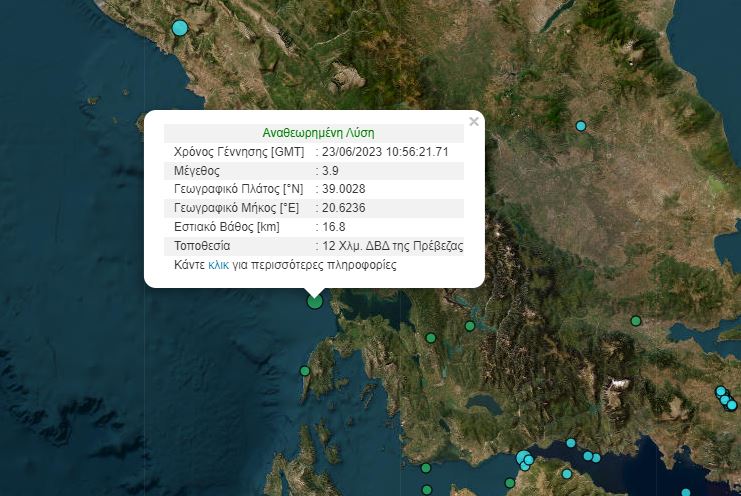Select the green marker on Lefkada's west coast
This screenshot has height=496, width=741.
pos(305,371)
